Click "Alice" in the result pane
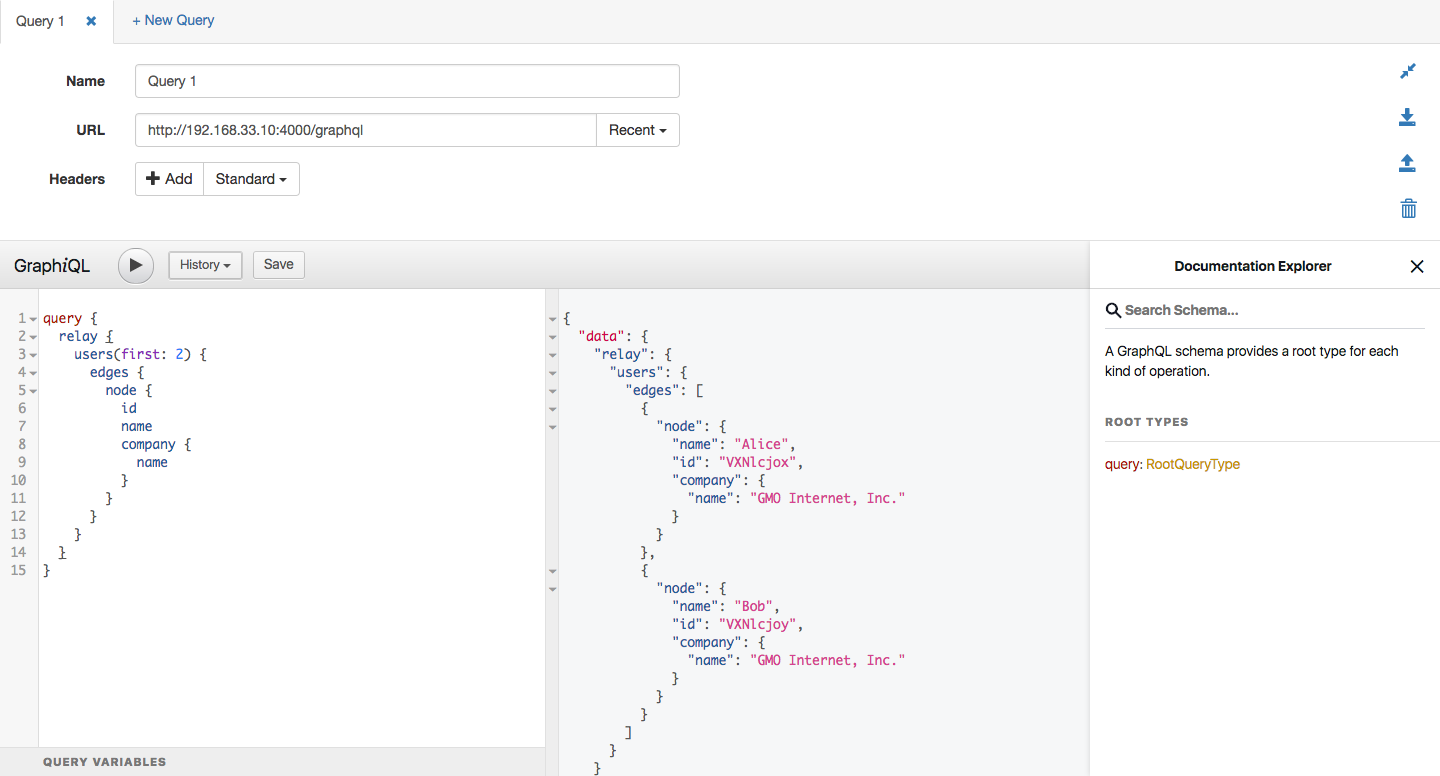1440x776 pixels. pyautogui.click(x=764, y=444)
